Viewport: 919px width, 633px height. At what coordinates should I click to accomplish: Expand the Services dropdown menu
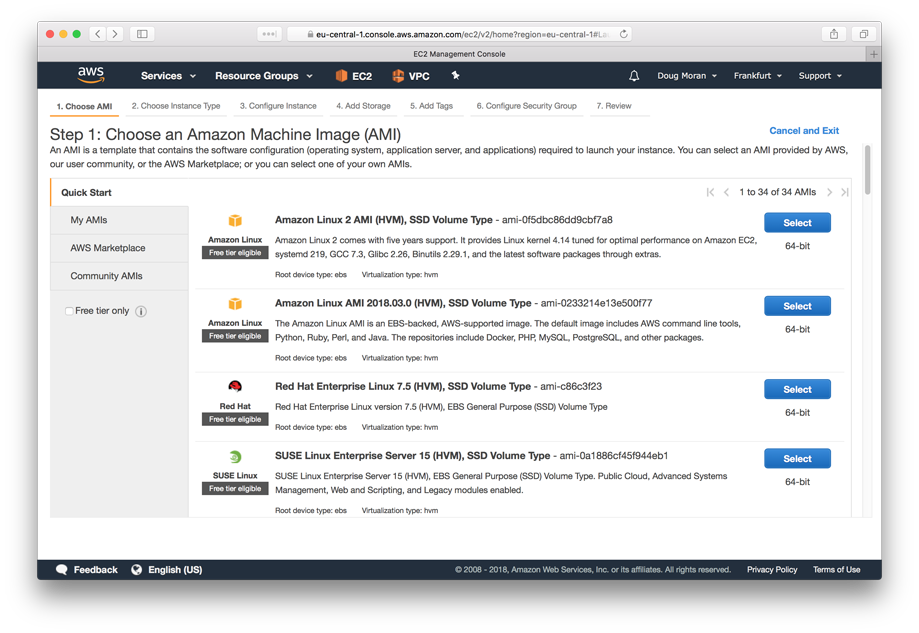pyautogui.click(x=168, y=76)
